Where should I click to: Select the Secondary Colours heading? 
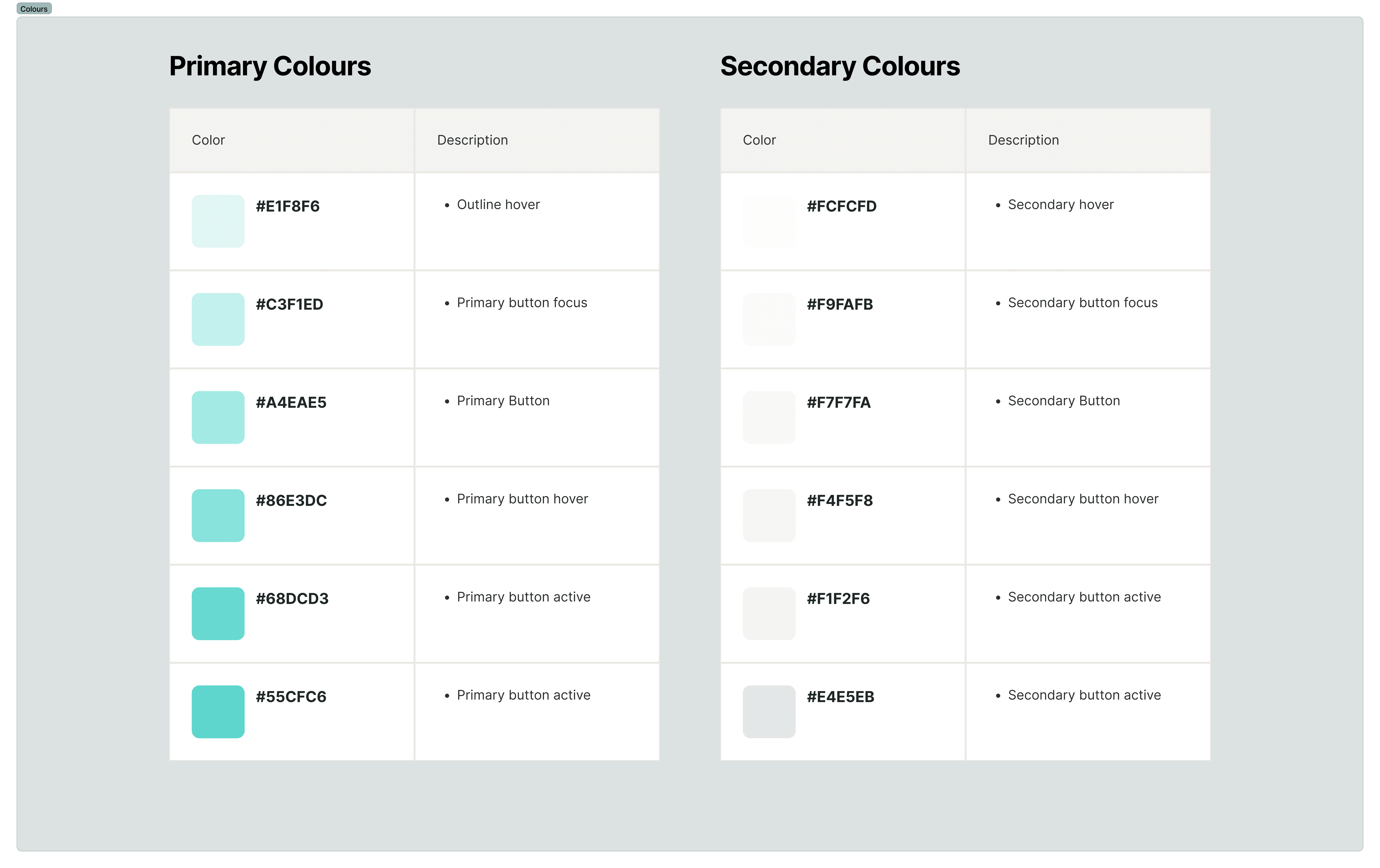coord(840,66)
